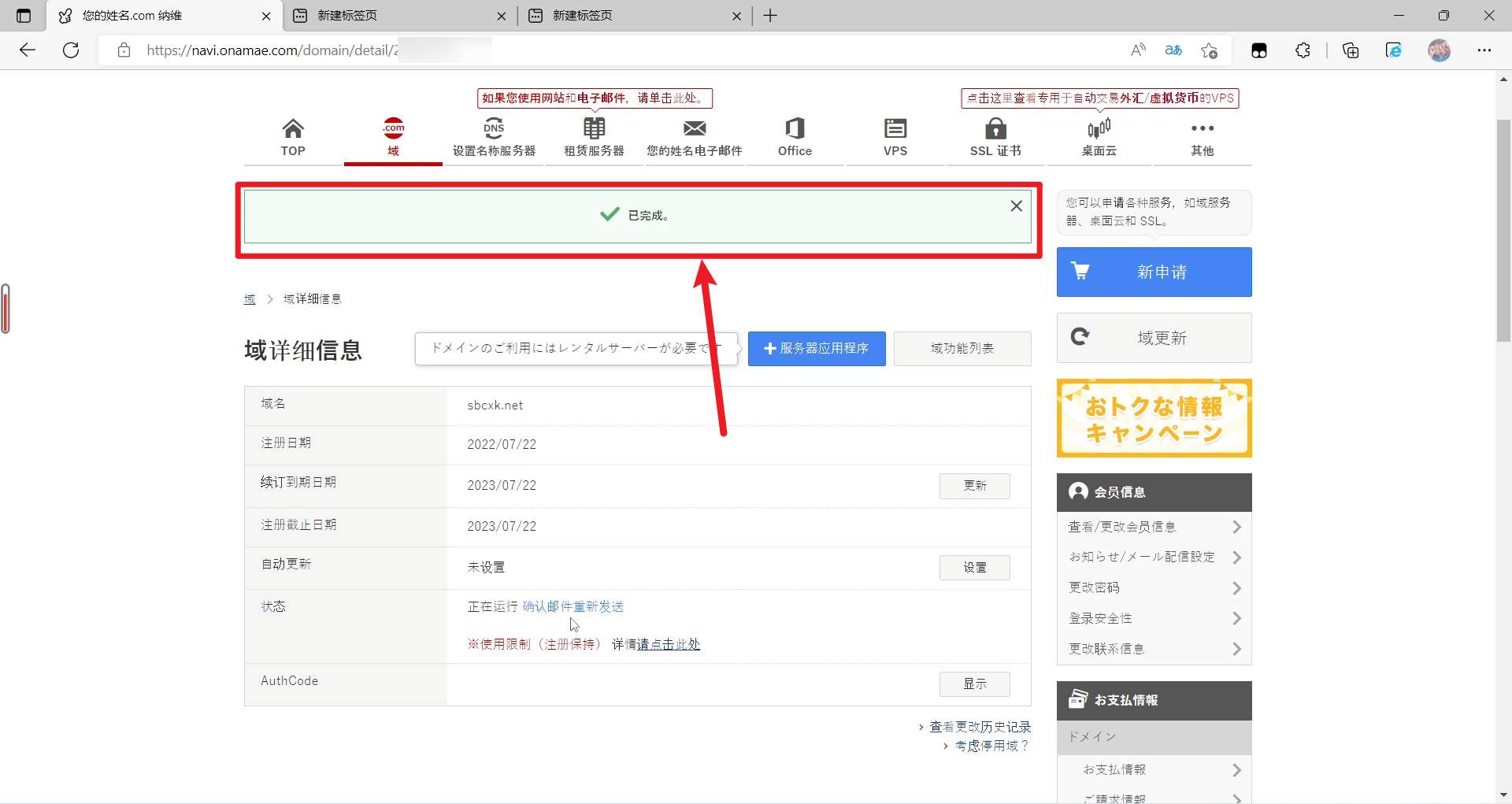Viewport: 1512px width, 804px height.
Task: Click the 域 breadcrumb link
Action: click(x=249, y=298)
